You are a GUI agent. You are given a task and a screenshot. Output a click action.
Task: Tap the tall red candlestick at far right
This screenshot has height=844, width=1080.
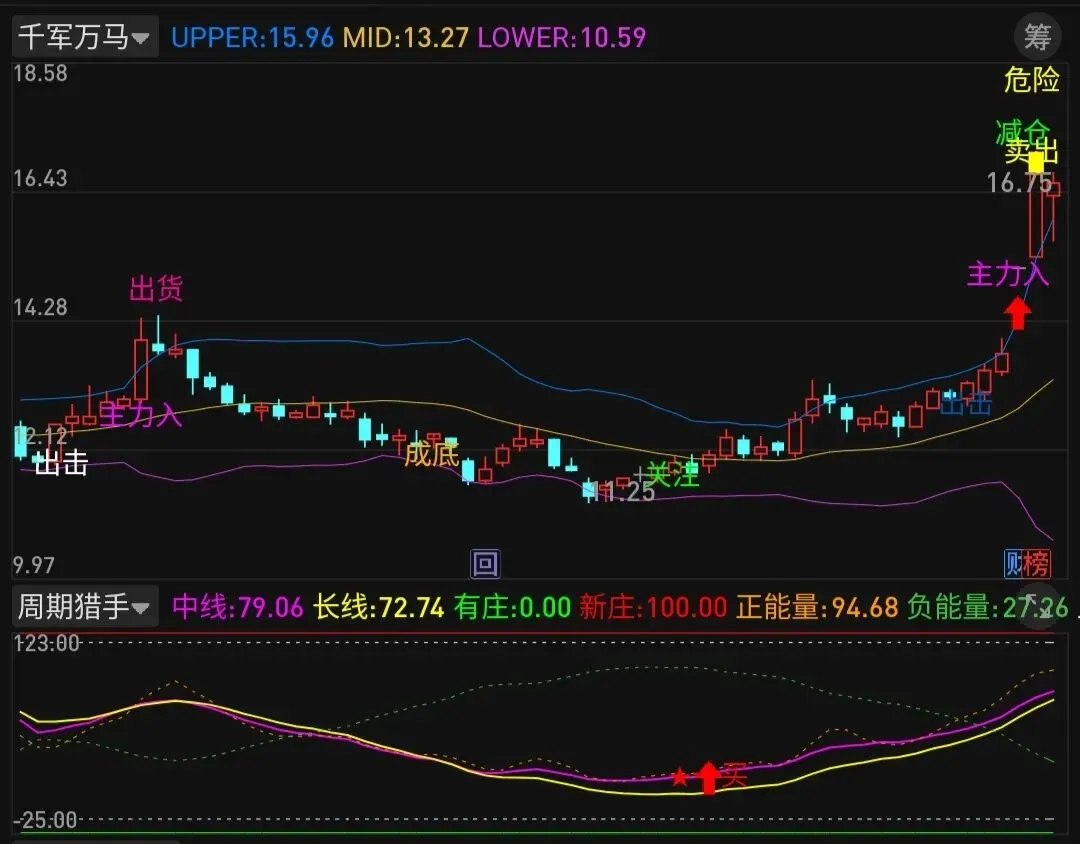[1035, 215]
